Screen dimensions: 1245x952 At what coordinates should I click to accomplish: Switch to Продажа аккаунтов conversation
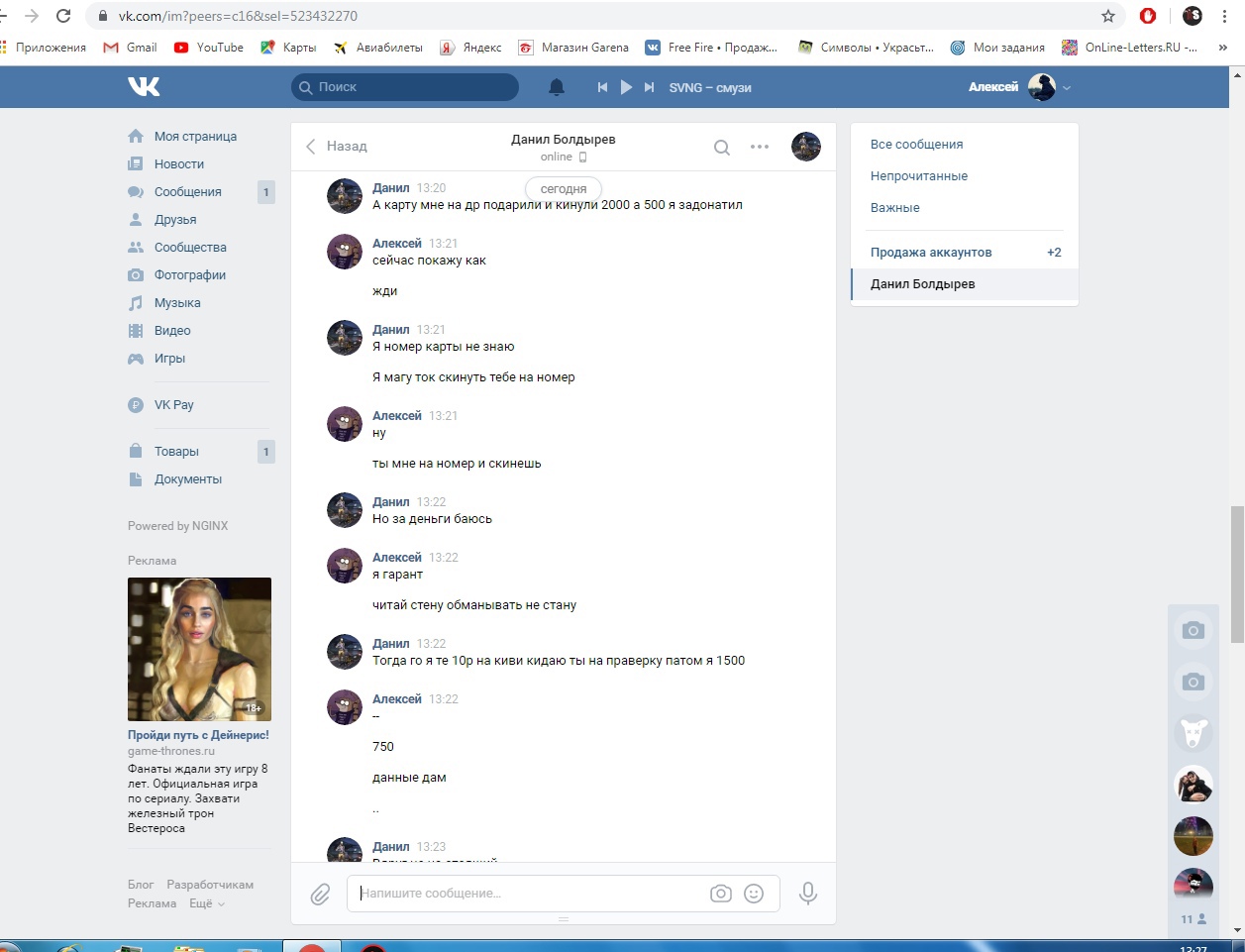pyautogui.click(x=931, y=253)
